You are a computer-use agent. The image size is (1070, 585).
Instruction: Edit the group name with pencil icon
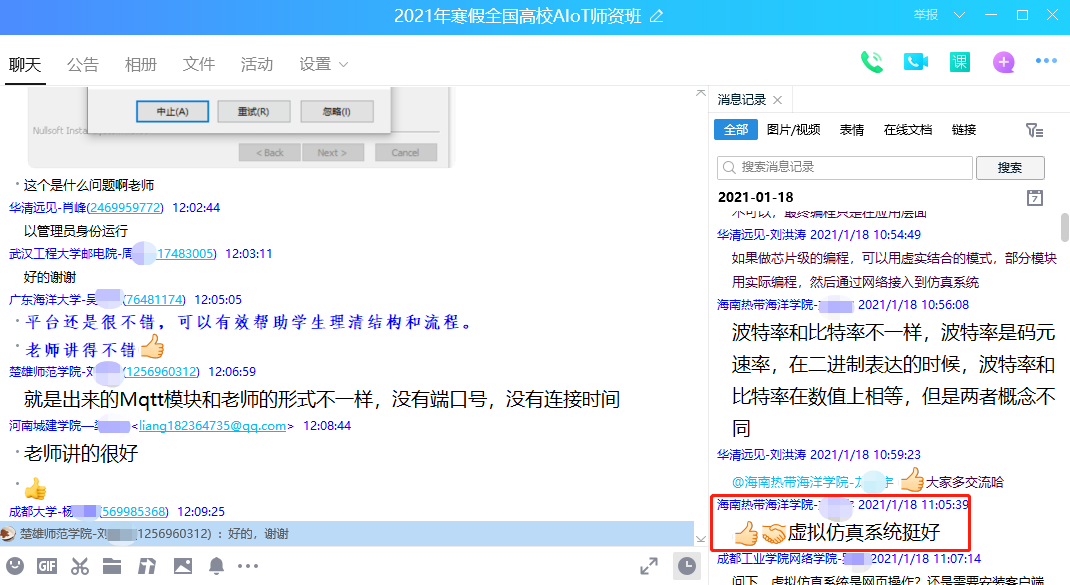click(x=656, y=16)
